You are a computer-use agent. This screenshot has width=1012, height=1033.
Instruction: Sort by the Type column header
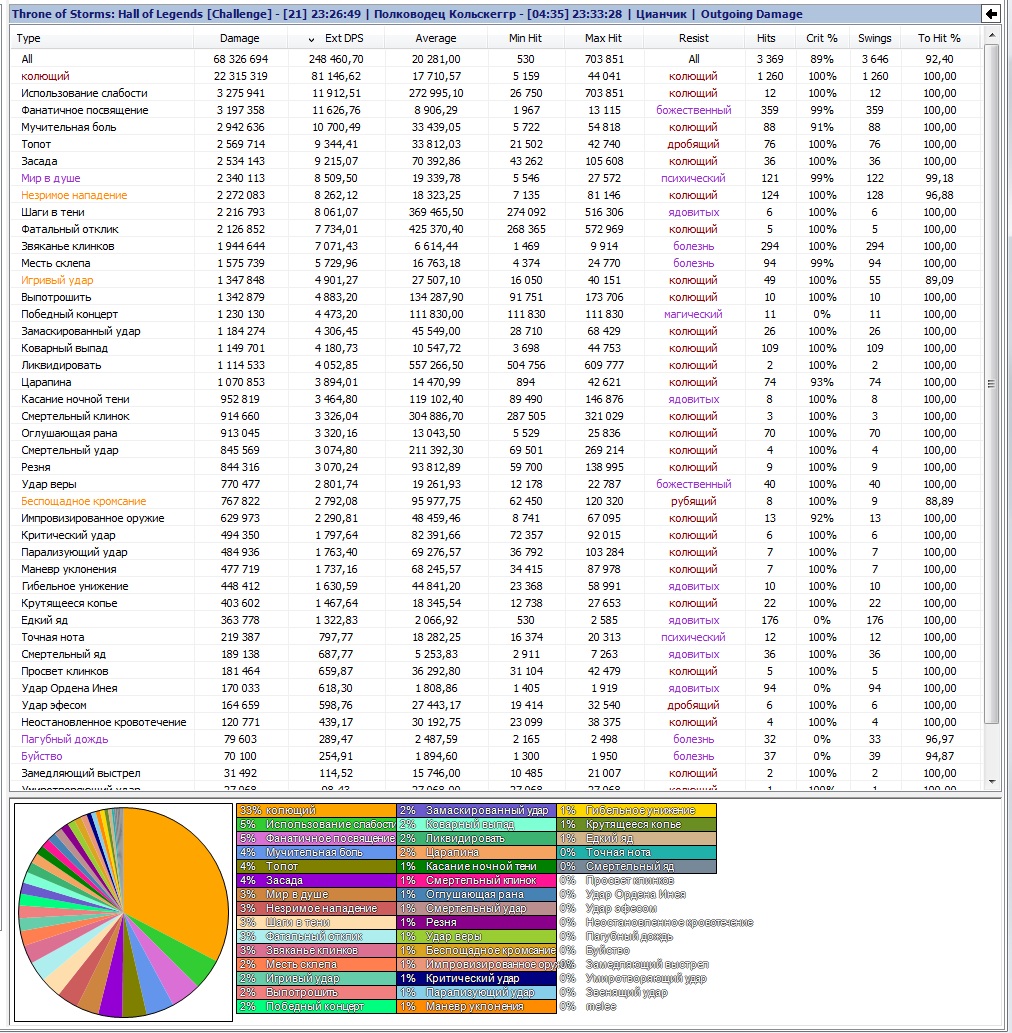102,38
